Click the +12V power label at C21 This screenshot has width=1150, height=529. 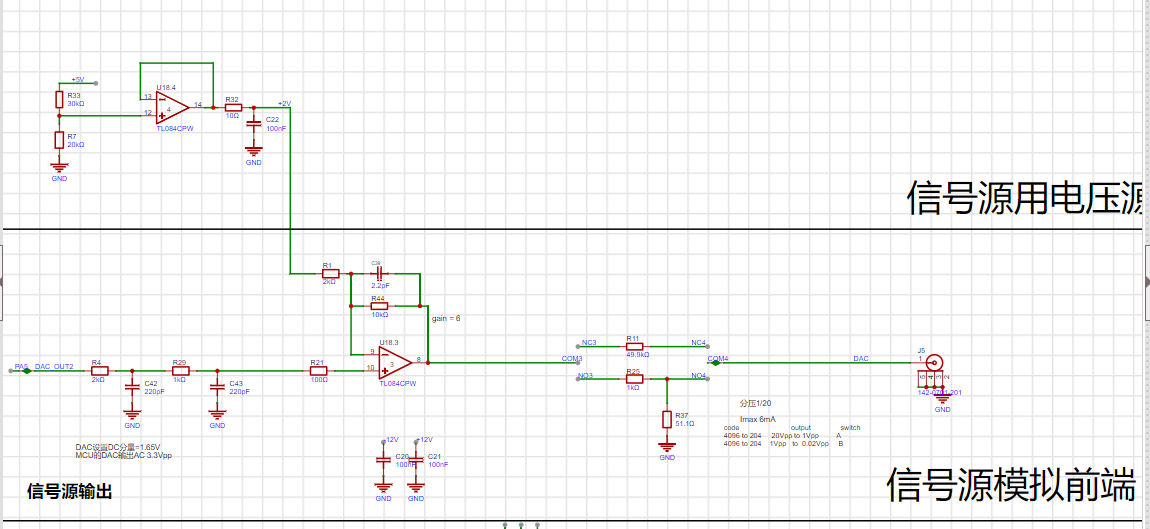coord(423,439)
